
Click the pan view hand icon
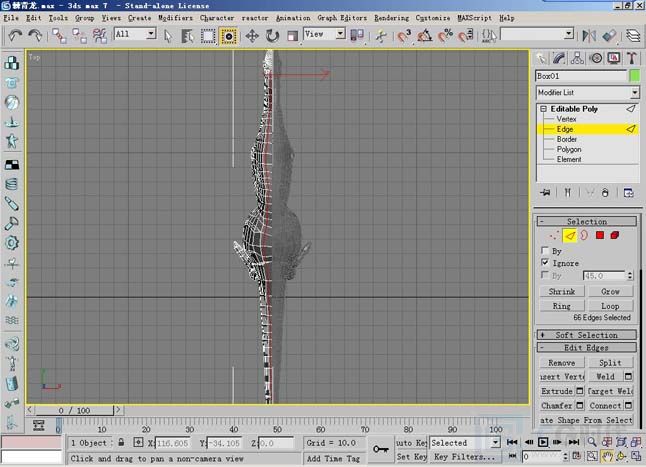[x=606, y=456]
